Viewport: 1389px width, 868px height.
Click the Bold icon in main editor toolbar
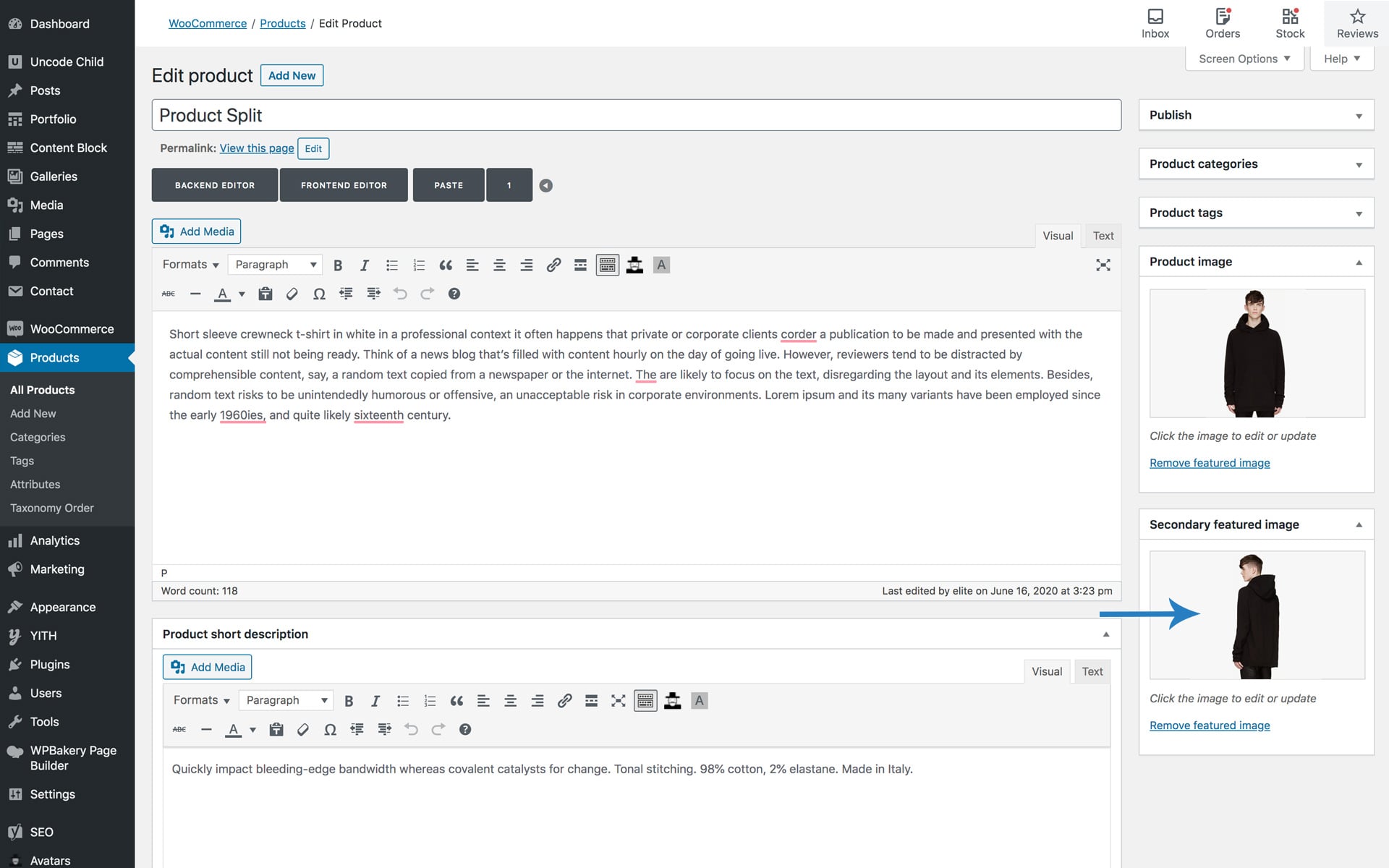pos(338,265)
